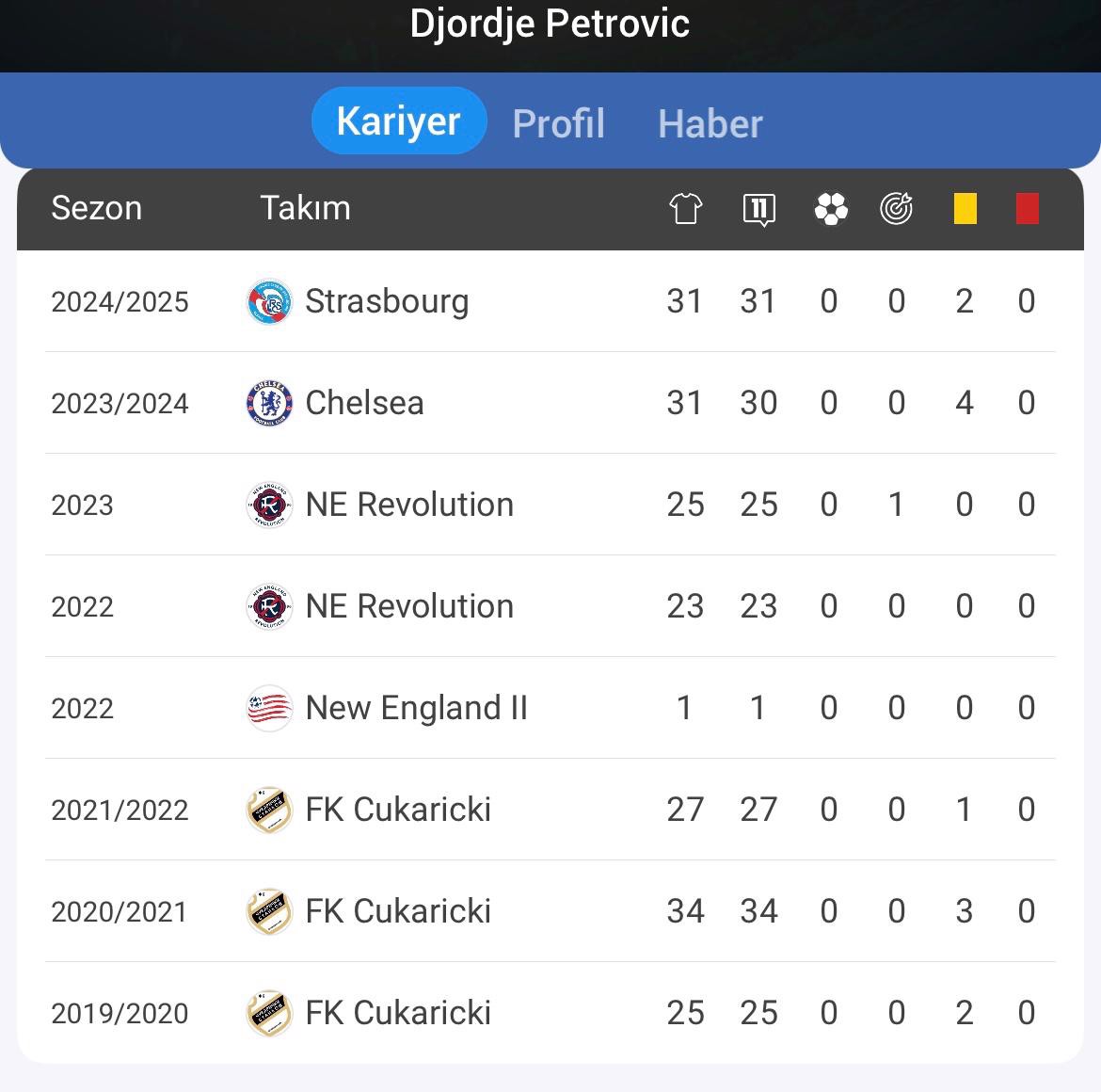The width and height of the screenshot is (1101, 1092).
Task: Click the jersey appearances column icon
Action: 685,209
